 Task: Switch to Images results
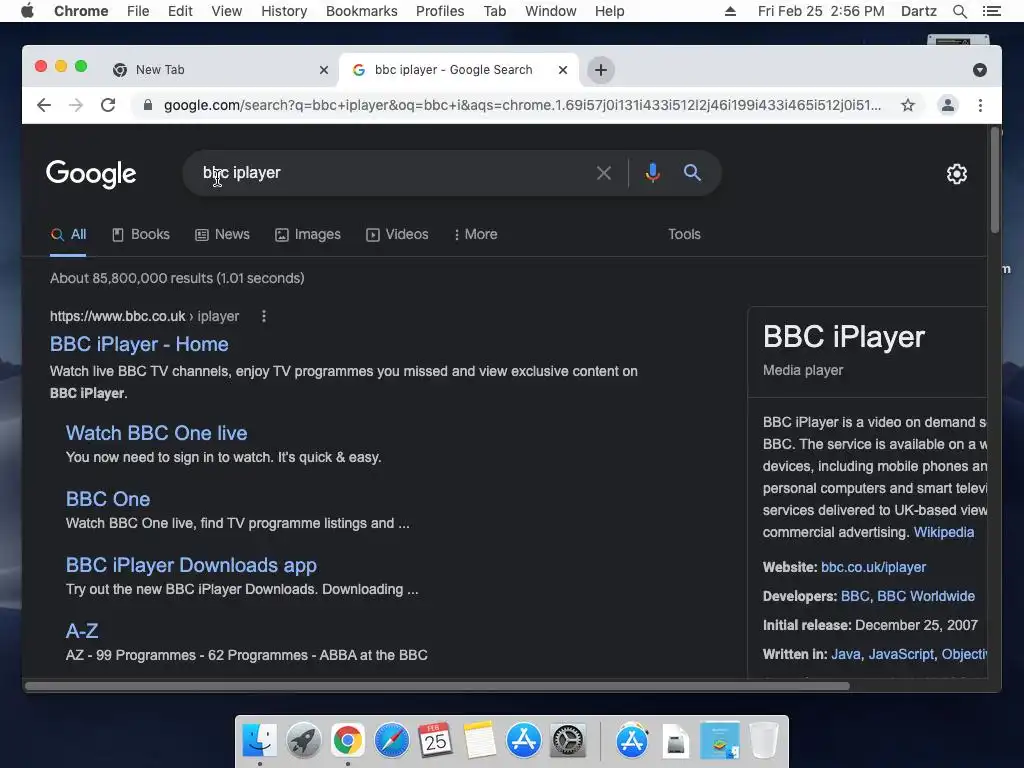[308, 234]
